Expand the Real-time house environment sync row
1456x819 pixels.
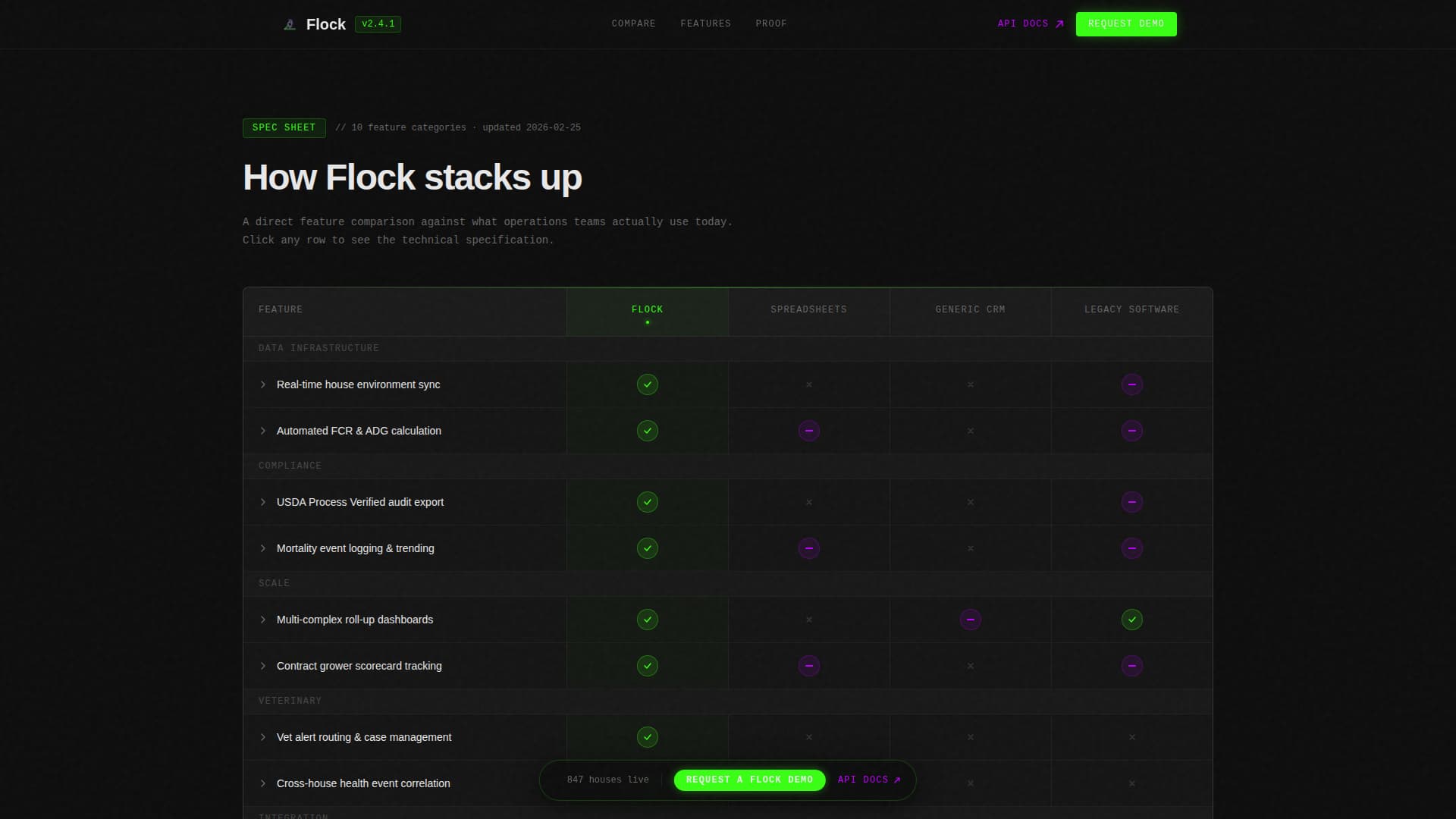(x=263, y=384)
